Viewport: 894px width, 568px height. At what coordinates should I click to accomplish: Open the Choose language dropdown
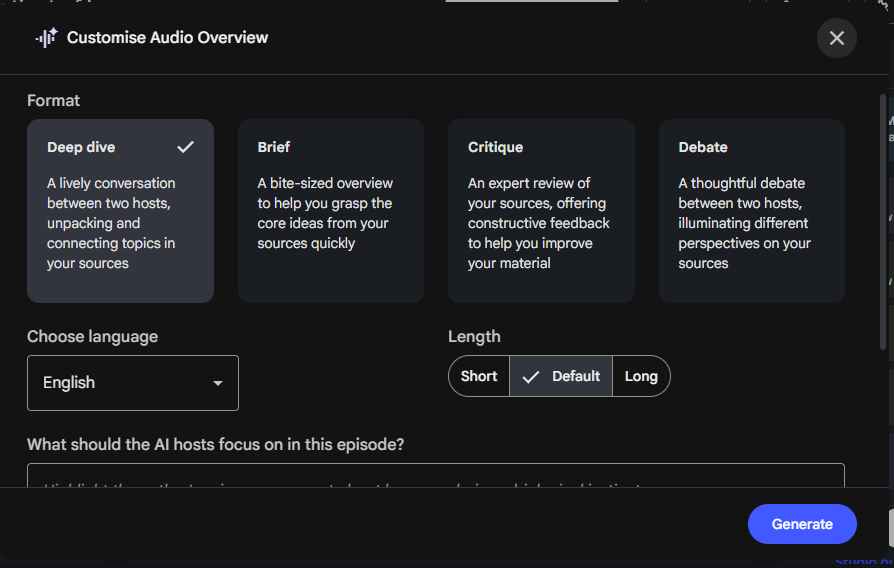pos(133,383)
